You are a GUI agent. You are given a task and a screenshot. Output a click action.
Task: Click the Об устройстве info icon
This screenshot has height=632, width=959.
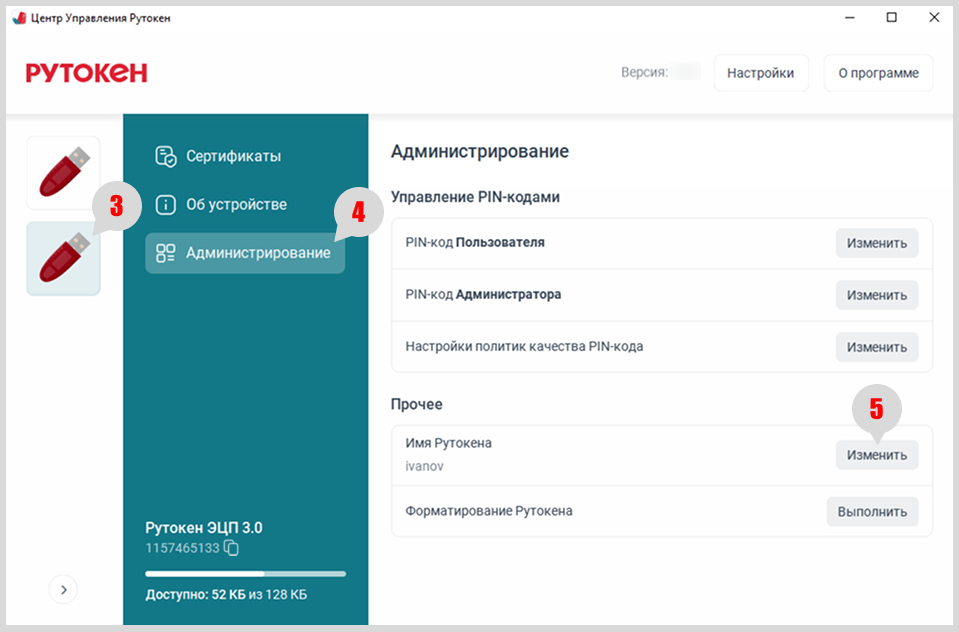pyautogui.click(x=166, y=204)
